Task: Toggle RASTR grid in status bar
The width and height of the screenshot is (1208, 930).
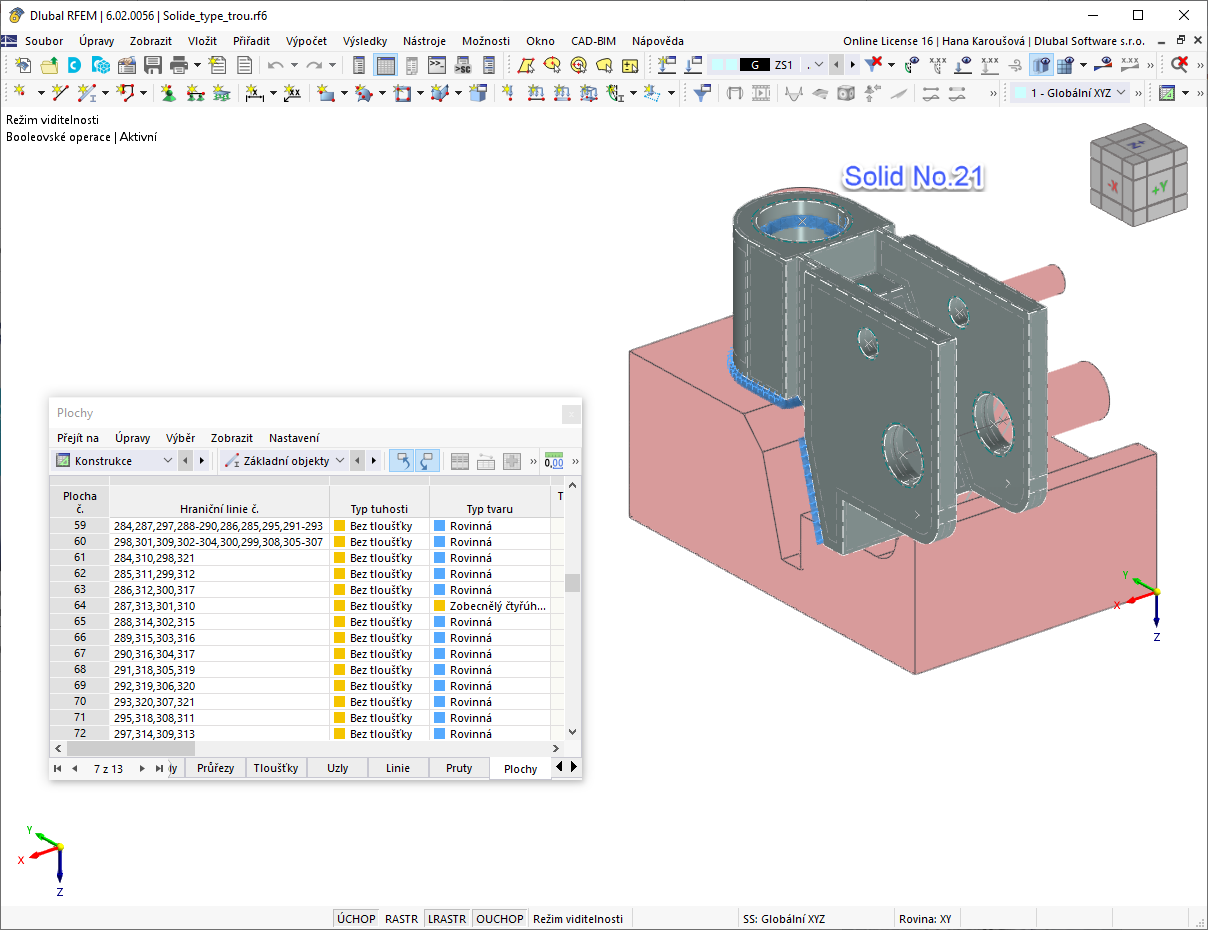Action: coord(402,919)
